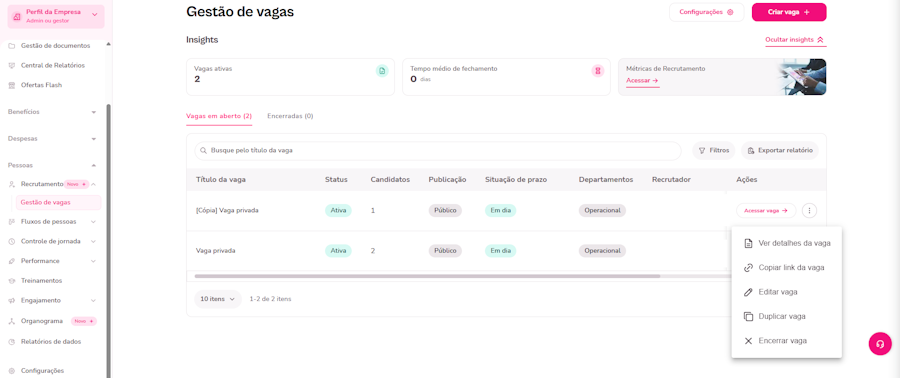
Task: Open the three-dot actions menu for Cópia vaga
Action: coord(809,211)
